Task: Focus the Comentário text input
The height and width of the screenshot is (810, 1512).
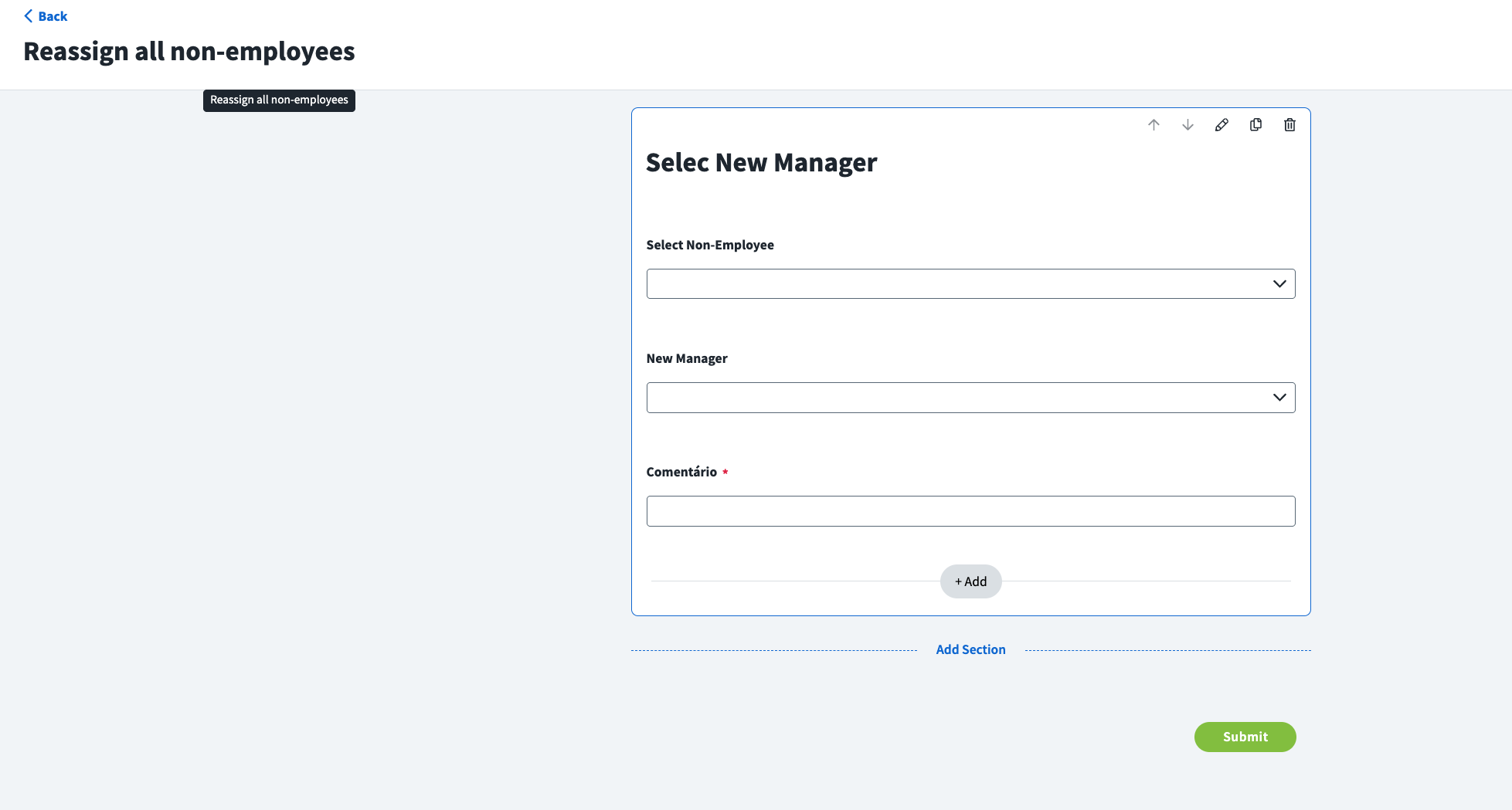Action: tap(970, 511)
